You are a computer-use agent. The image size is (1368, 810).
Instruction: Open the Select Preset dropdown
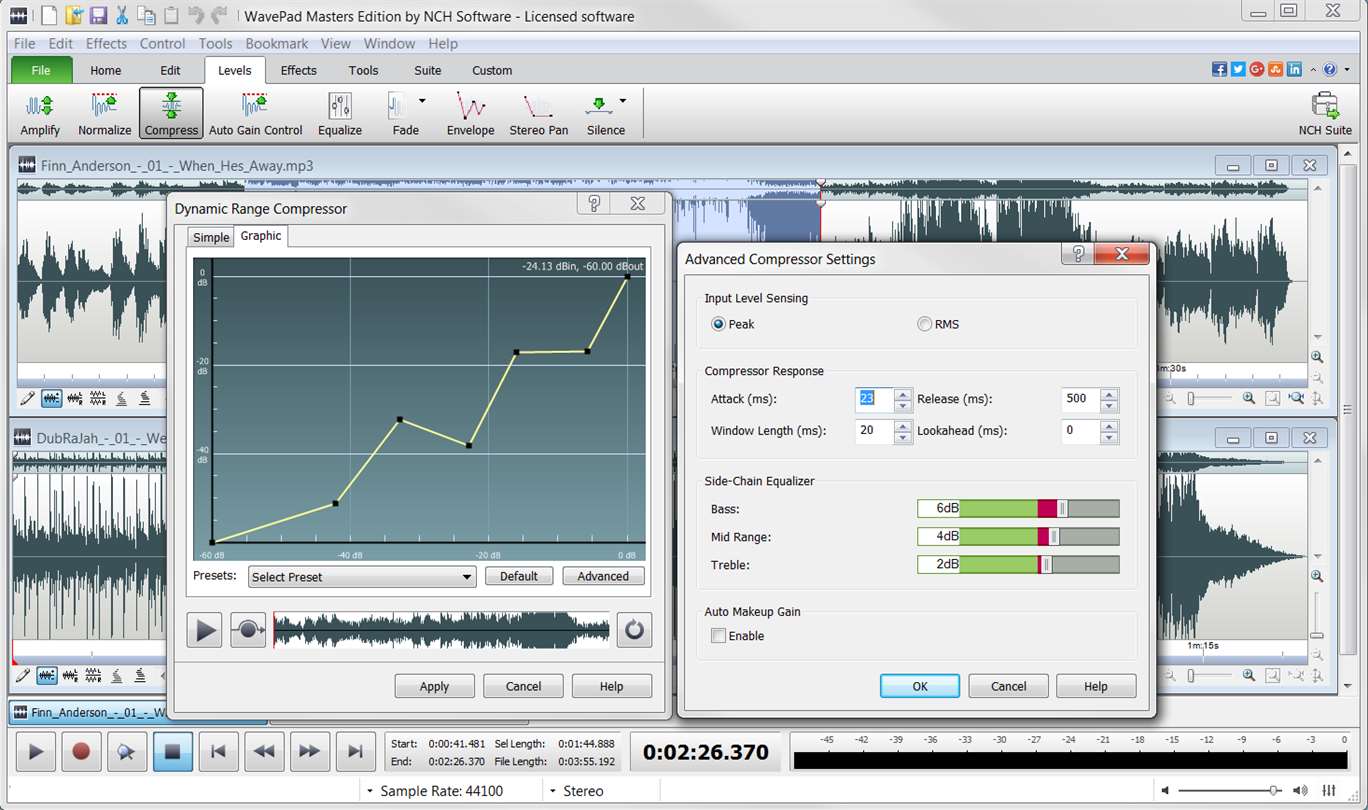tap(361, 577)
